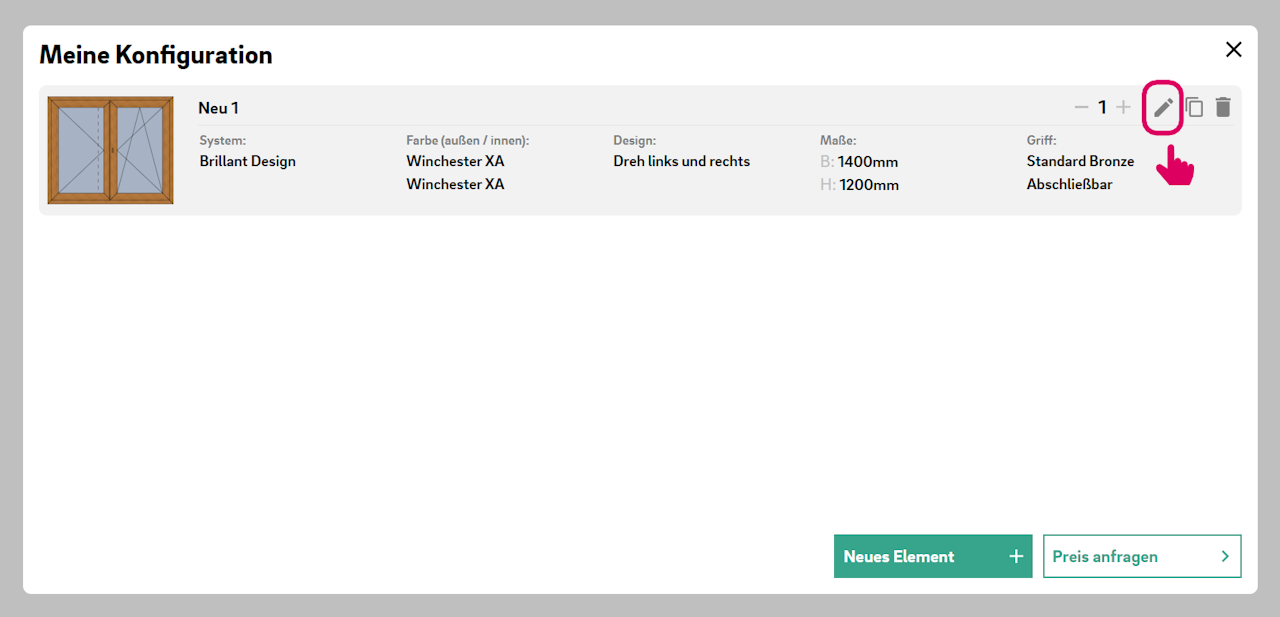Click the Standard Bronze handle value
Viewport: 1280px width, 617px height.
[x=1080, y=161]
